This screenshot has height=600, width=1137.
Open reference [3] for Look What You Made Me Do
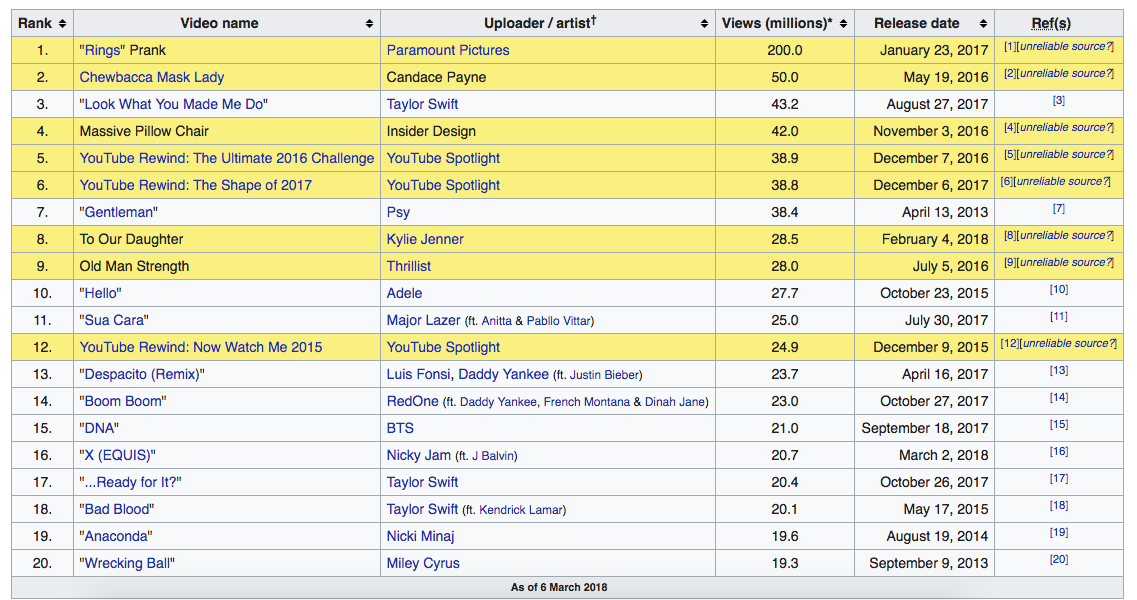point(1059,100)
